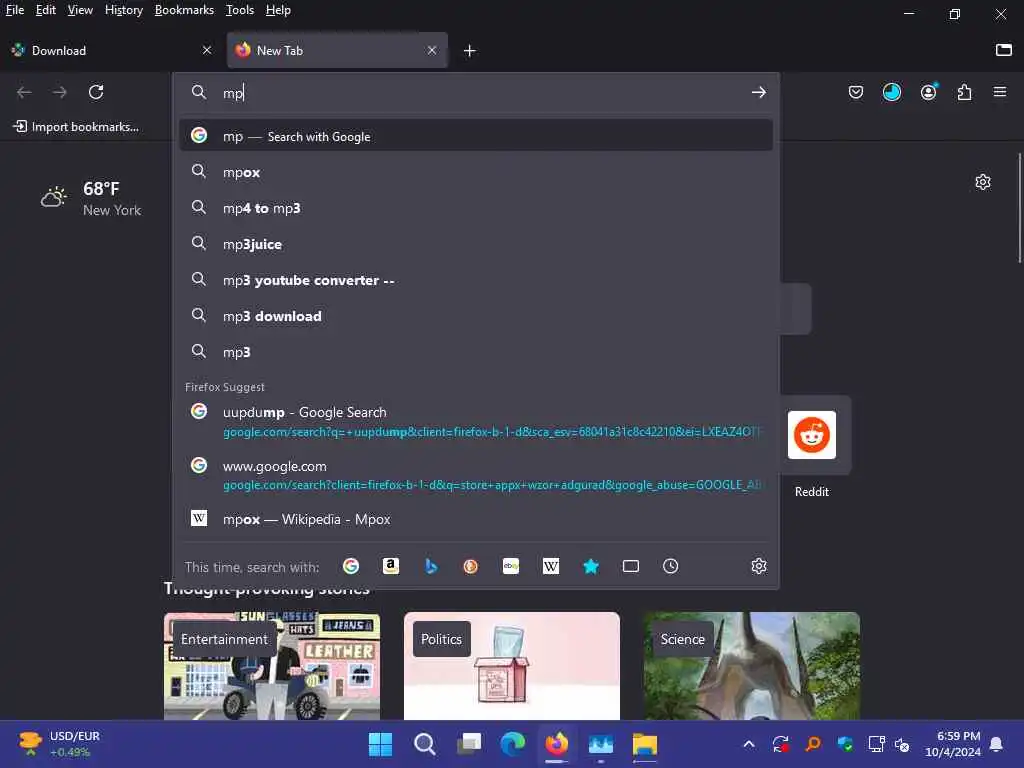Open a new tab with plus
This screenshot has height=768, width=1024.
pyautogui.click(x=470, y=50)
